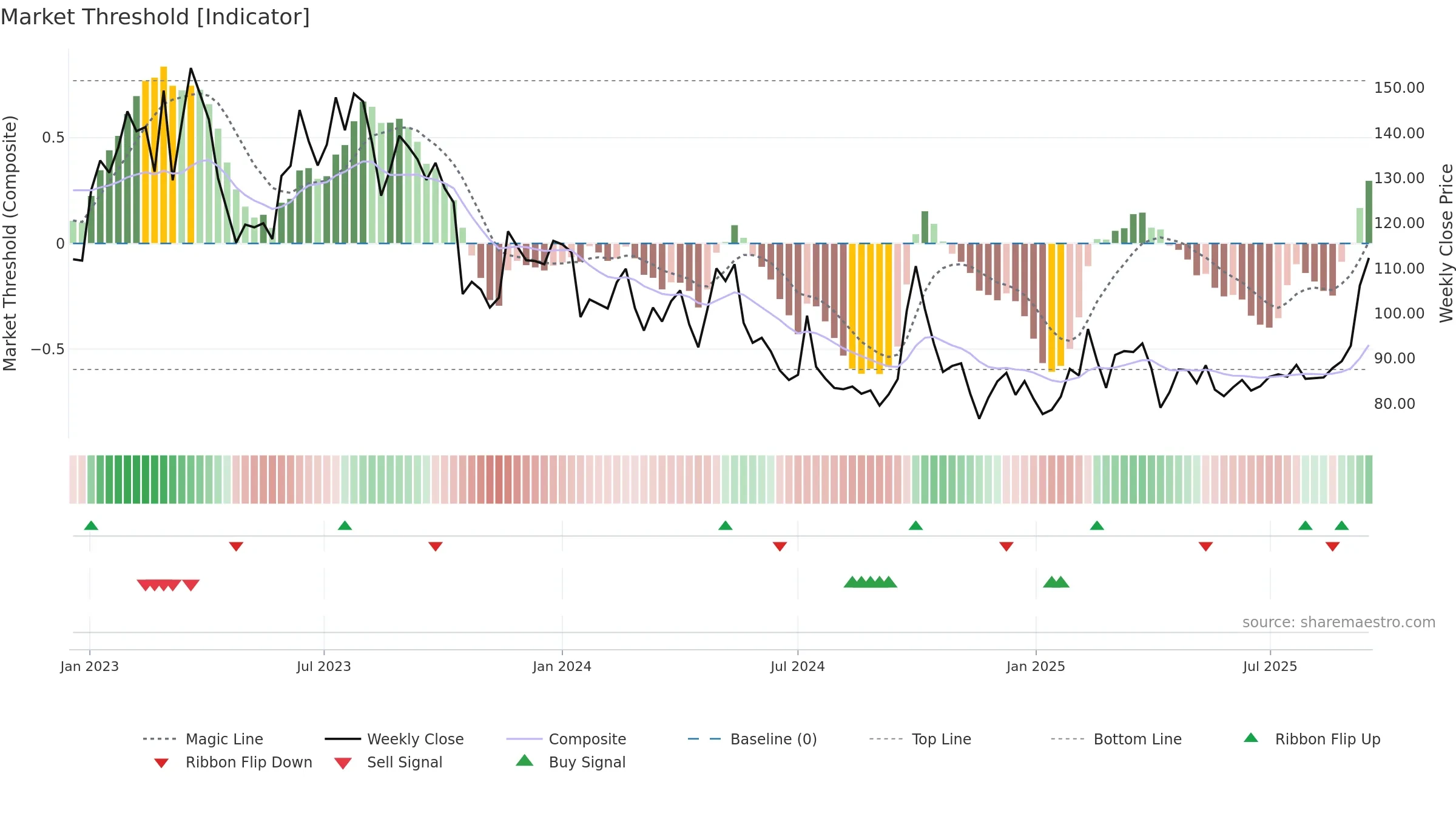Hide the Composite series via its legend entry
The image size is (1456, 819).
566,739
